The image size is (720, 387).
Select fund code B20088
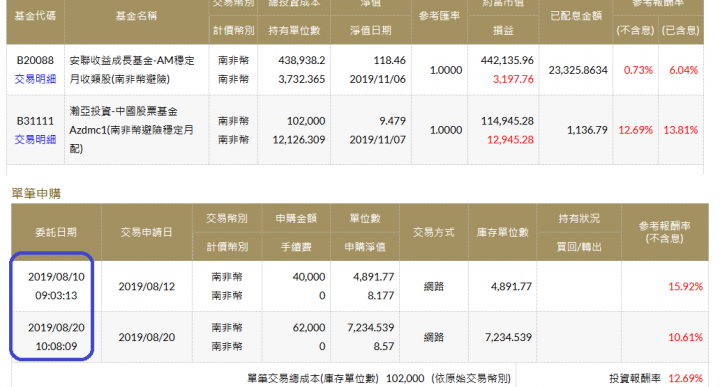click(35, 60)
